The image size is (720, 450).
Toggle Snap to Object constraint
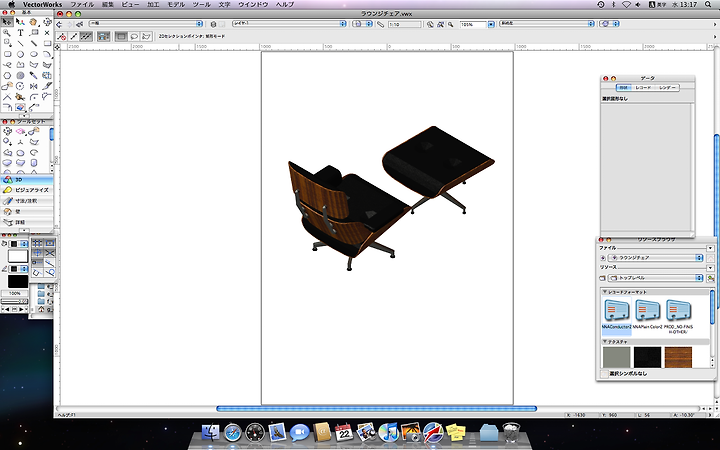(x=50, y=243)
